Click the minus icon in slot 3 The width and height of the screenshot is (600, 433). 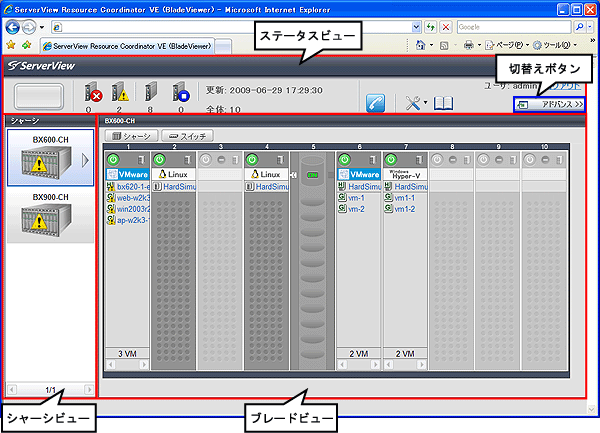tap(221, 160)
